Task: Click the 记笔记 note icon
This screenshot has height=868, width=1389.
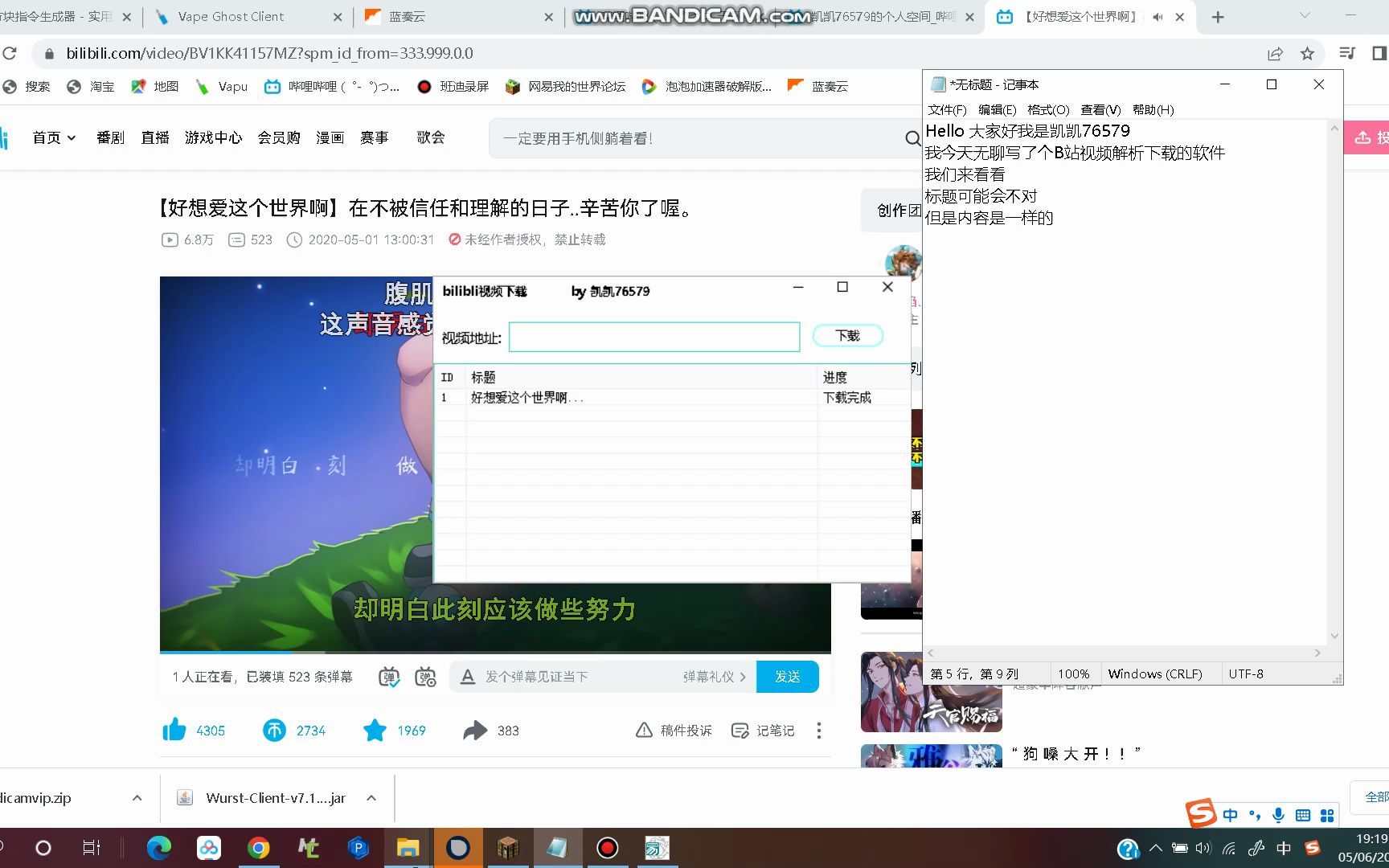Action: (740, 731)
